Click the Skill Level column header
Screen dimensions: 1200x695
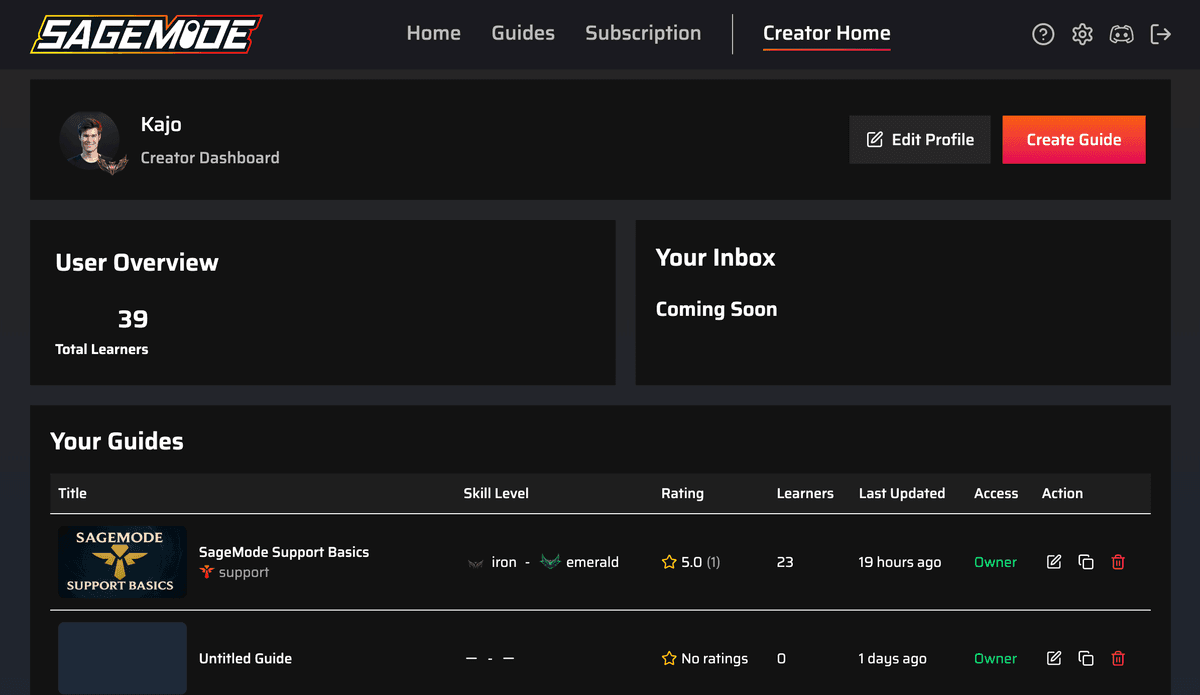(x=496, y=493)
